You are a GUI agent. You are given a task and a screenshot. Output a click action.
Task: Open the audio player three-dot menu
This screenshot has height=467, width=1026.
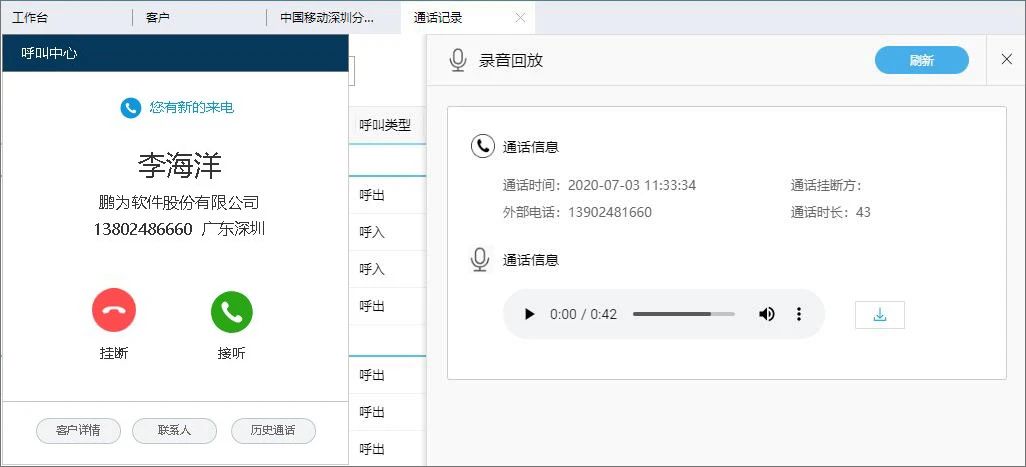[799, 314]
